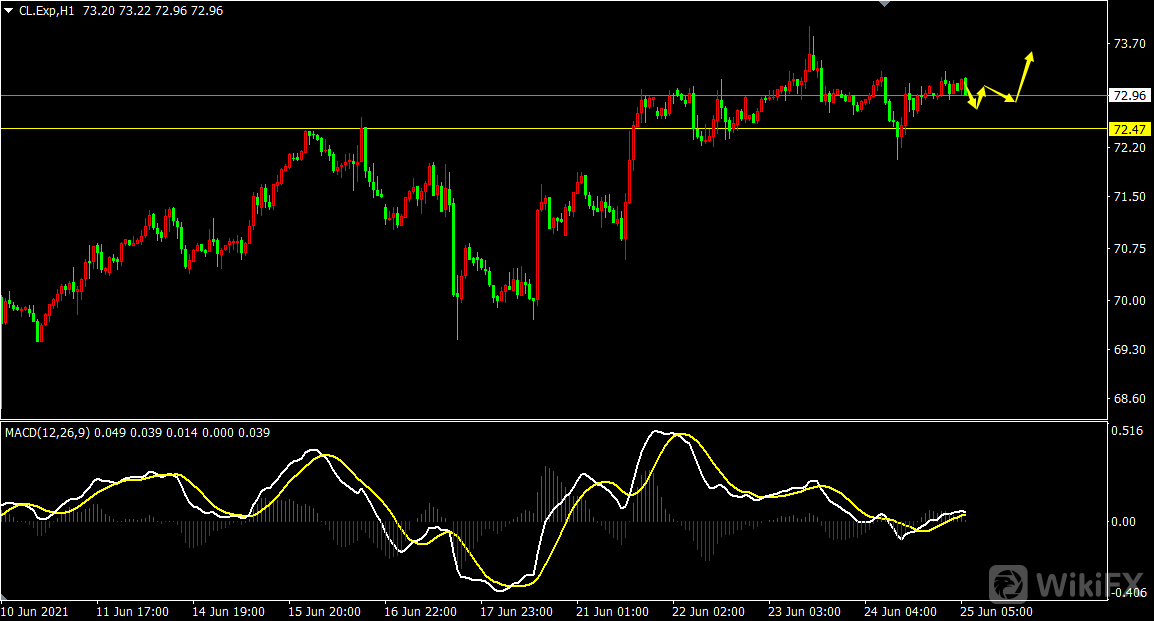Click the OHLC values 73.20 73.22 72.96 72.96

(x=153, y=11)
